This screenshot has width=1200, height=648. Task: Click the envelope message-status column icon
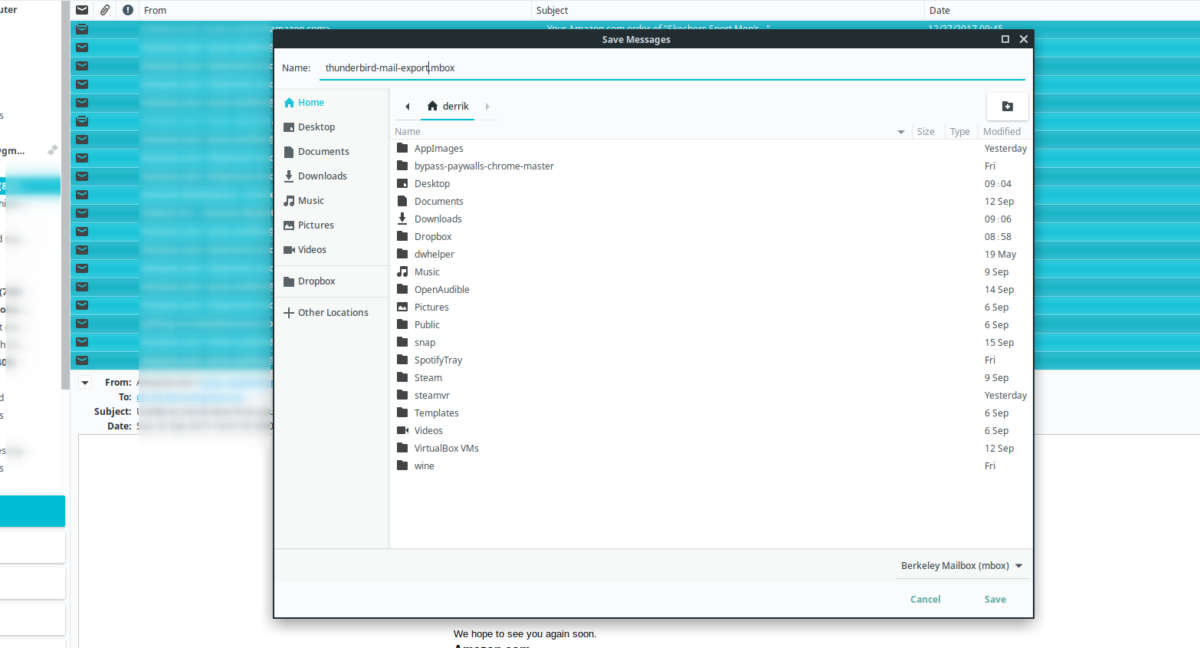(x=82, y=10)
